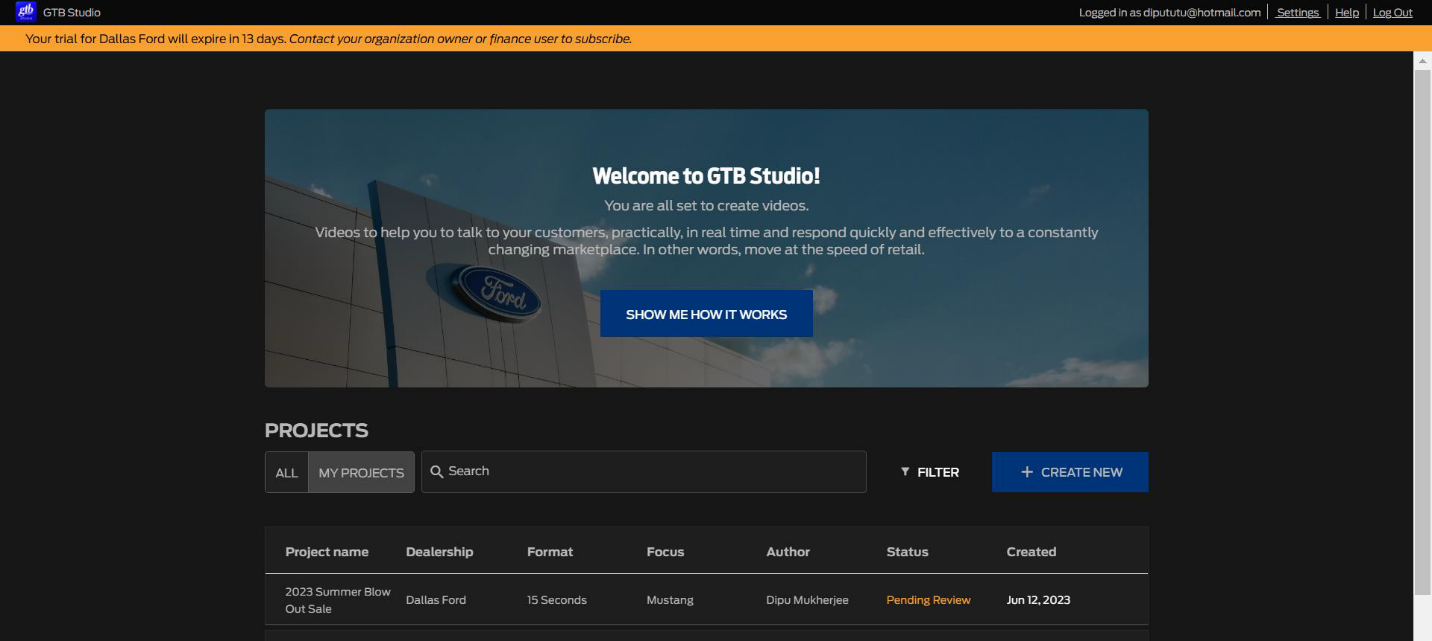Click the Dallas Ford dealership cell
This screenshot has width=1432, height=641.
tap(436, 600)
